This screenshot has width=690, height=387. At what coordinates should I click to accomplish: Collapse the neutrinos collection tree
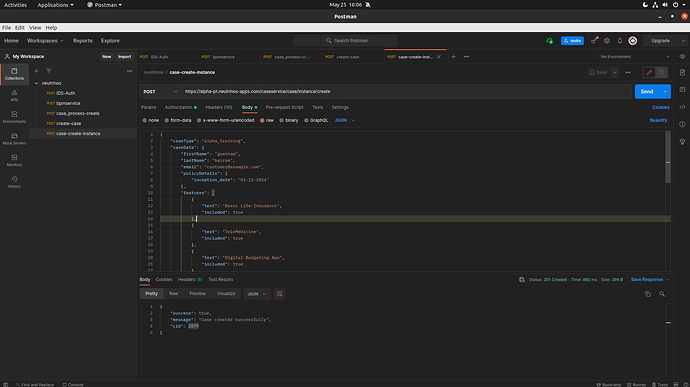[37, 83]
